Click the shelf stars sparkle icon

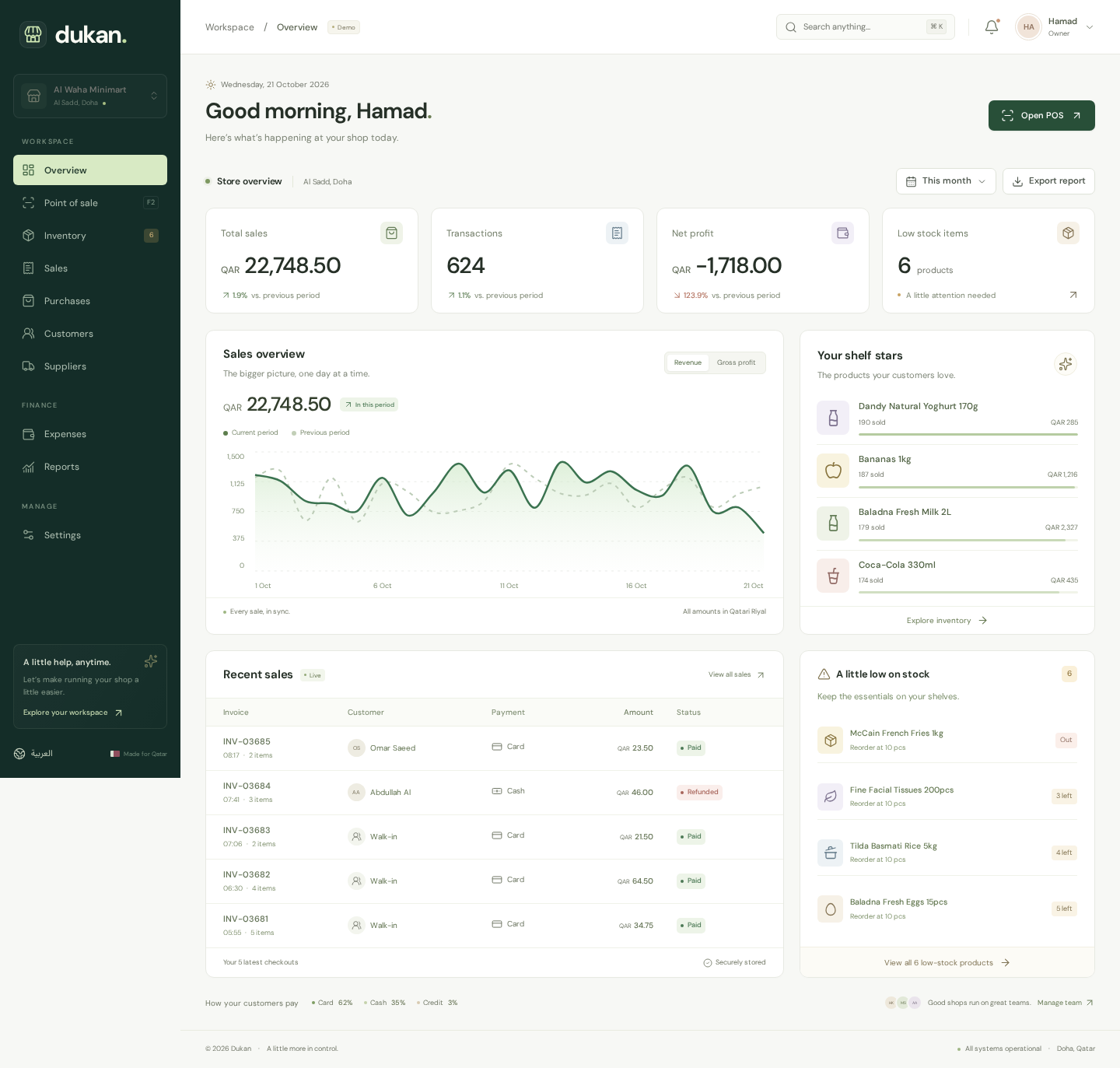tap(1066, 363)
